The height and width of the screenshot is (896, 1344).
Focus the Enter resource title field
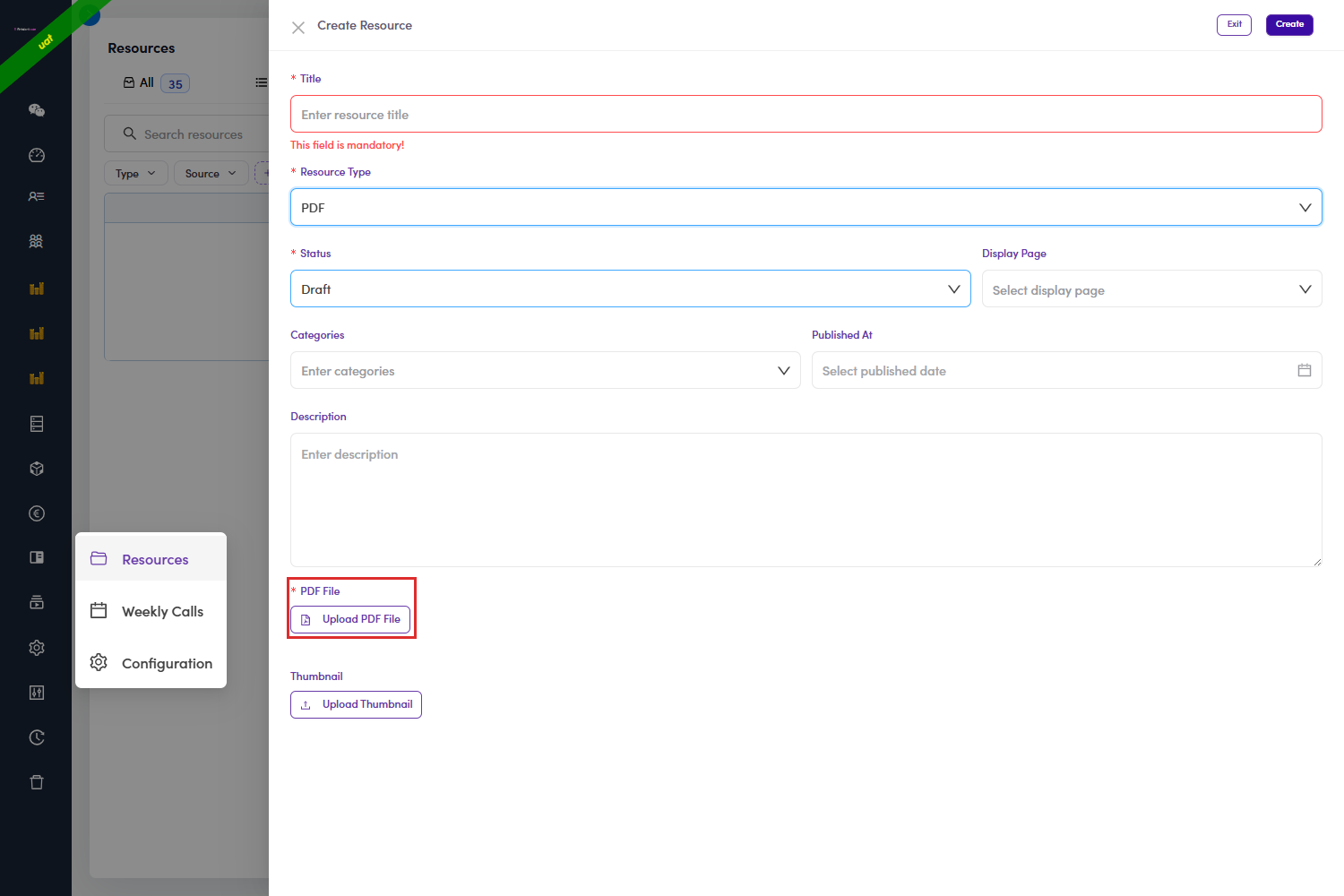(806, 114)
